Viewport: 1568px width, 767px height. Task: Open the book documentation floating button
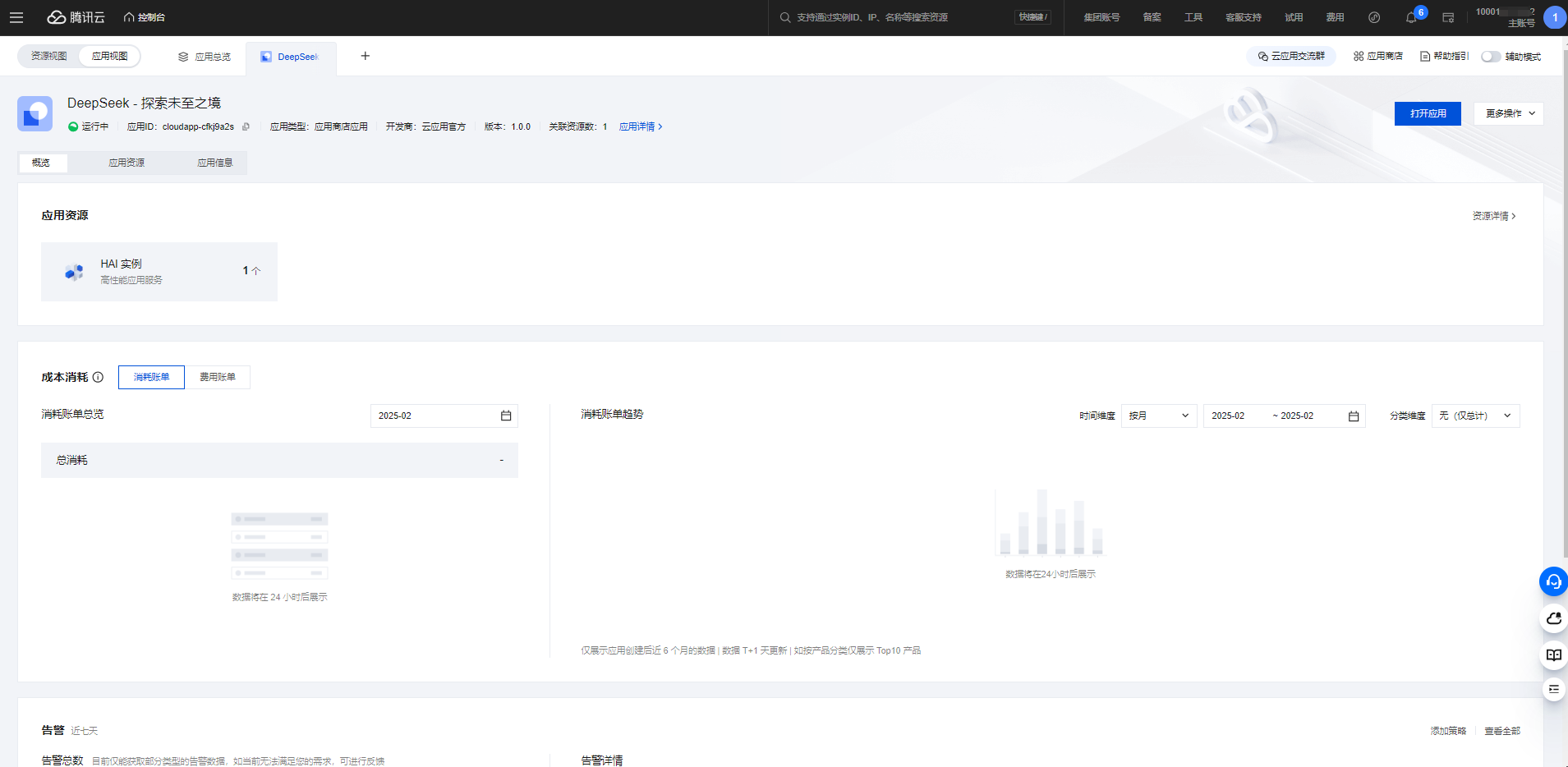click(1553, 654)
